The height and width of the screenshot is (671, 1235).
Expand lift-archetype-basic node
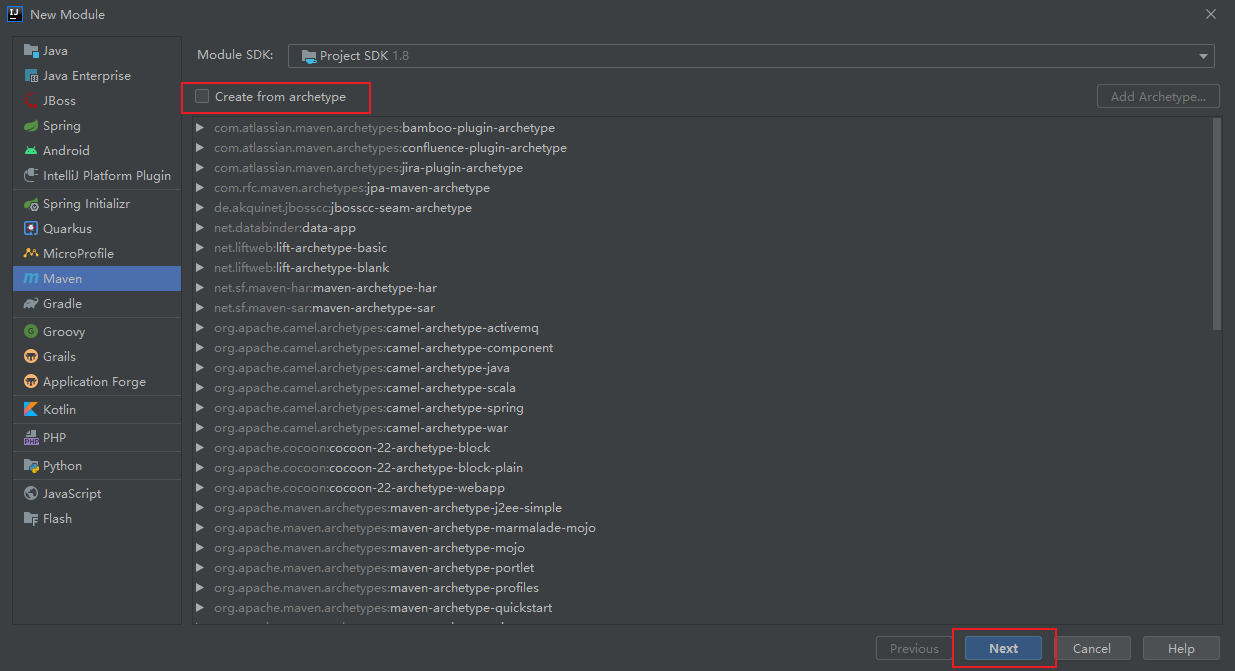[201, 248]
